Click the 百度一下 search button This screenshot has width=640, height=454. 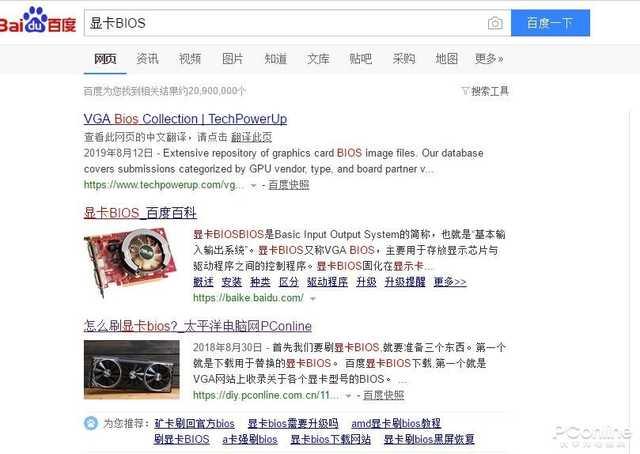[550, 23]
